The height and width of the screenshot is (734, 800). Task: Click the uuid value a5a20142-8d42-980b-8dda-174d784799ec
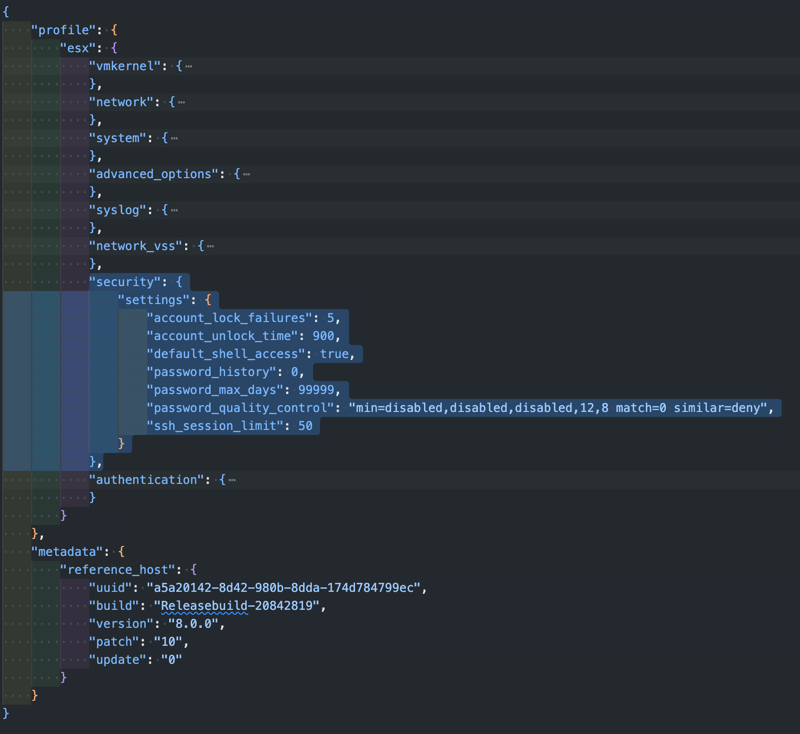284,588
